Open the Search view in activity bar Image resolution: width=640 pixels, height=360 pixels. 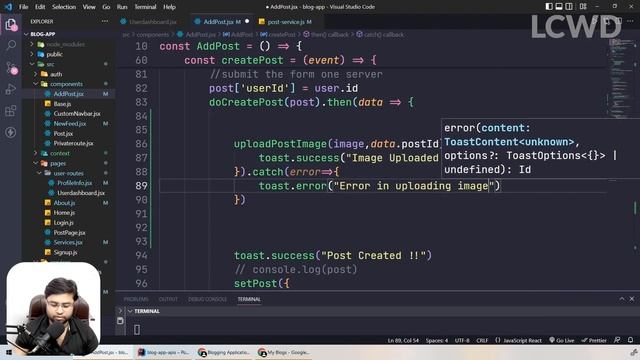(11, 45)
